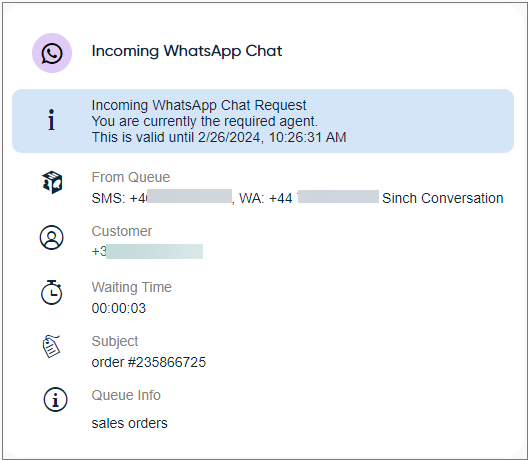The height and width of the screenshot is (460, 528).
Task: Open the customer phone number link
Action: 147,251
